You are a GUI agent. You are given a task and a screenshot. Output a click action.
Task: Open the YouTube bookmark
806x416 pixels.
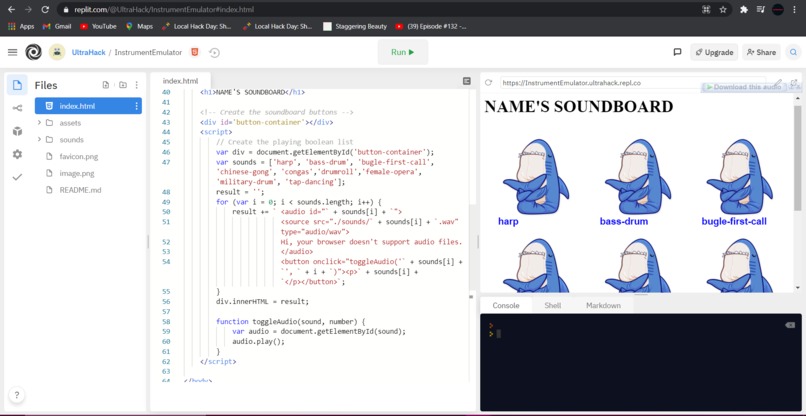point(98,26)
